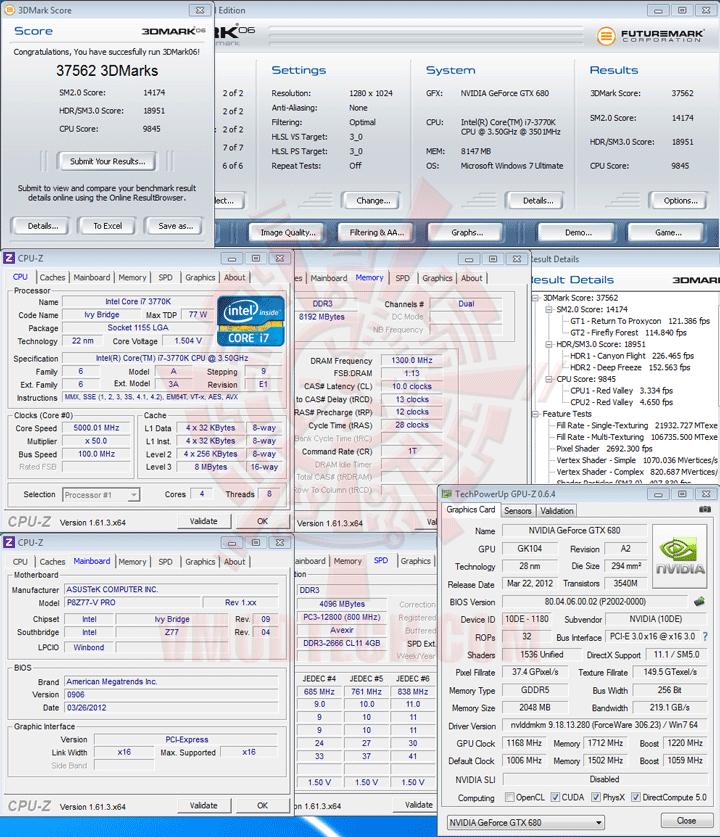720x837 pixels.
Task: Click the CPU-Z title icon of Mainboard window
Action: click(x=9, y=542)
